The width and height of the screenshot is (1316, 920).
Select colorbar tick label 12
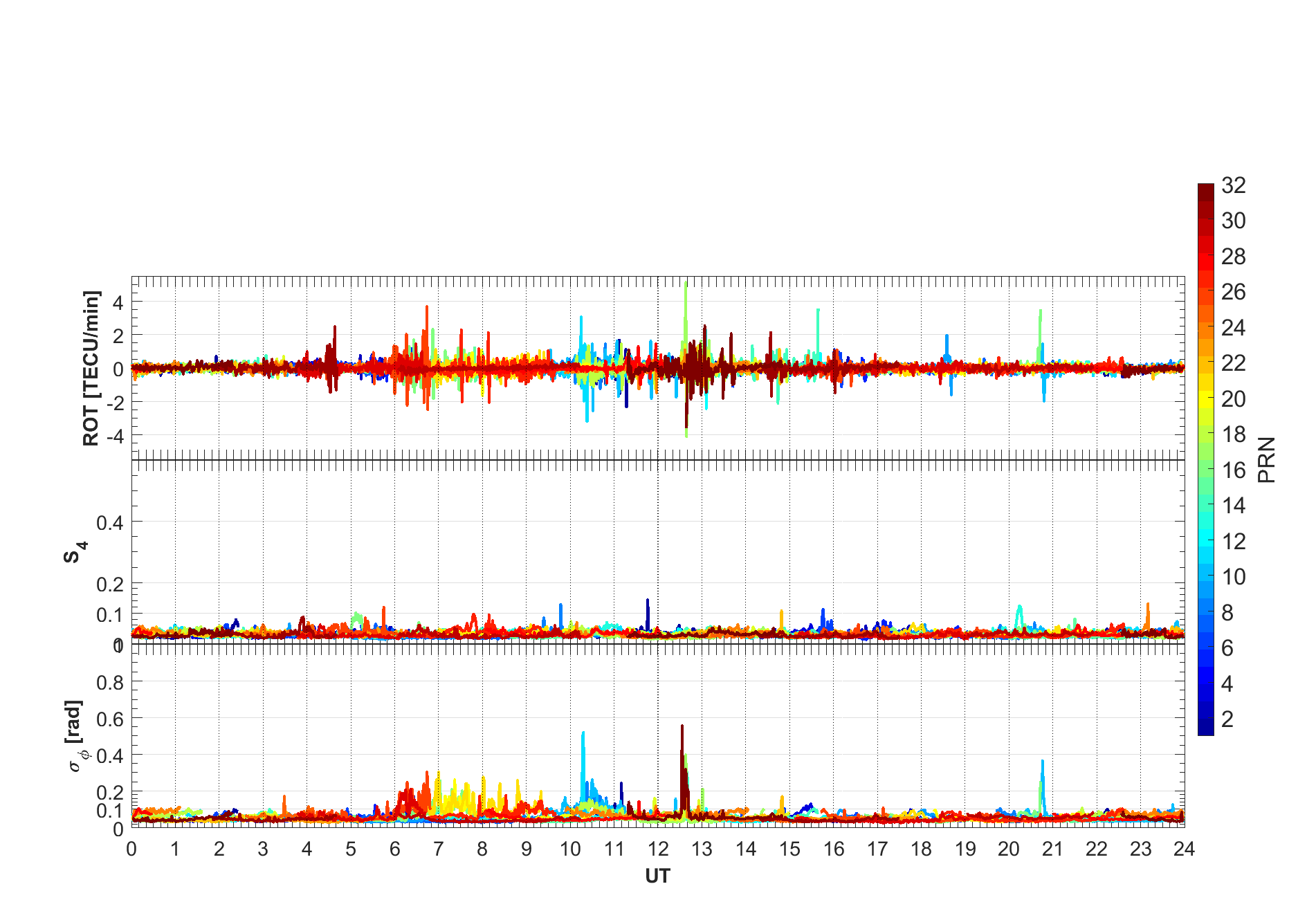pos(1234,541)
